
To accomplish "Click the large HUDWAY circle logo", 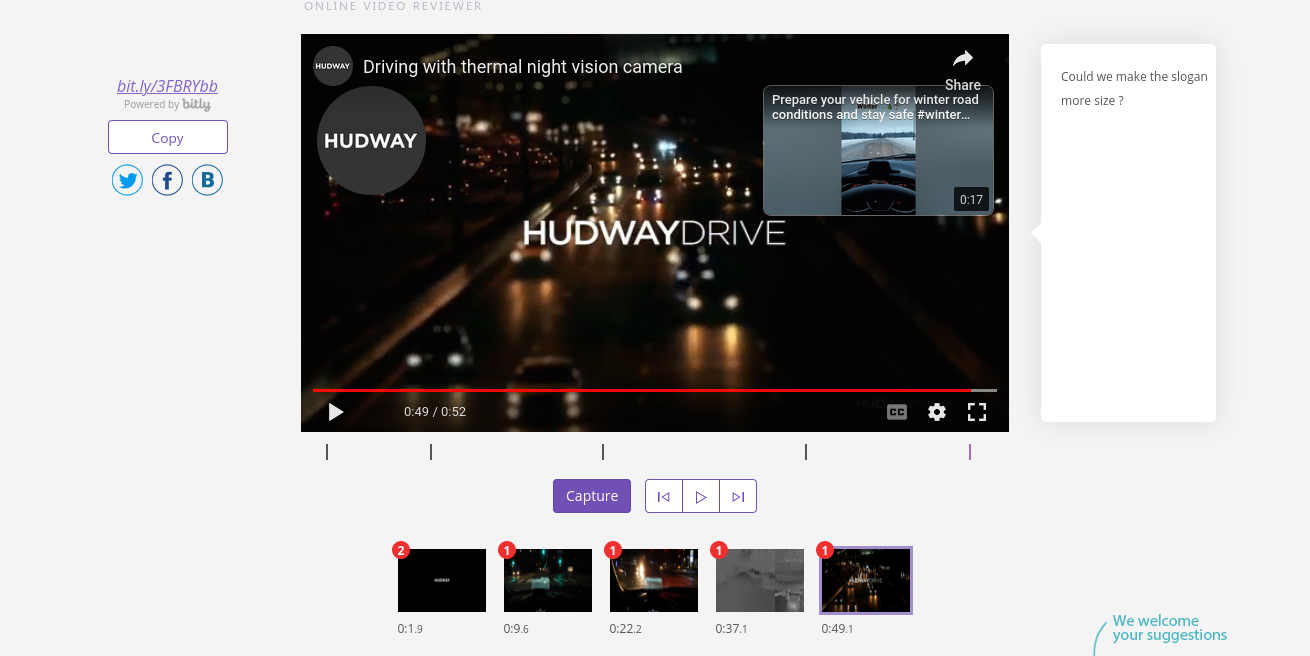I will pyautogui.click(x=371, y=140).
